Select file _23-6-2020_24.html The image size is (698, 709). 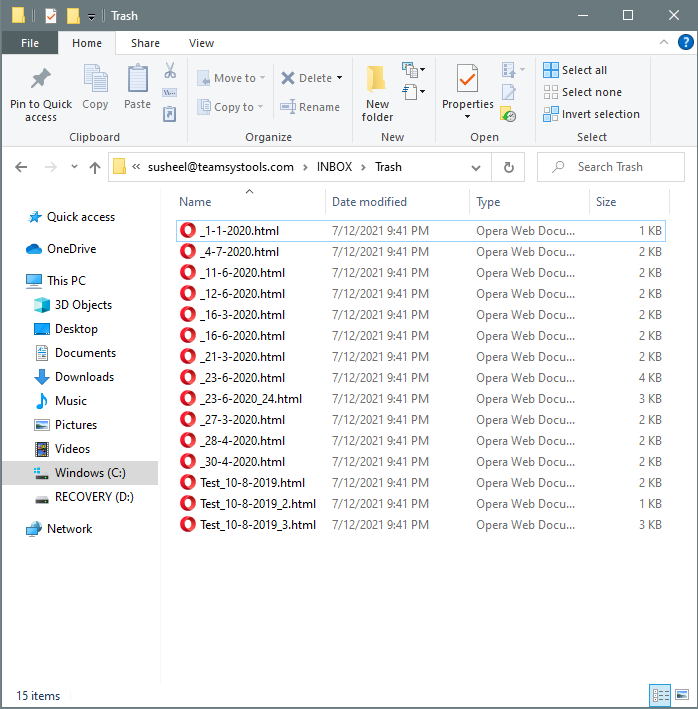click(x=420, y=399)
